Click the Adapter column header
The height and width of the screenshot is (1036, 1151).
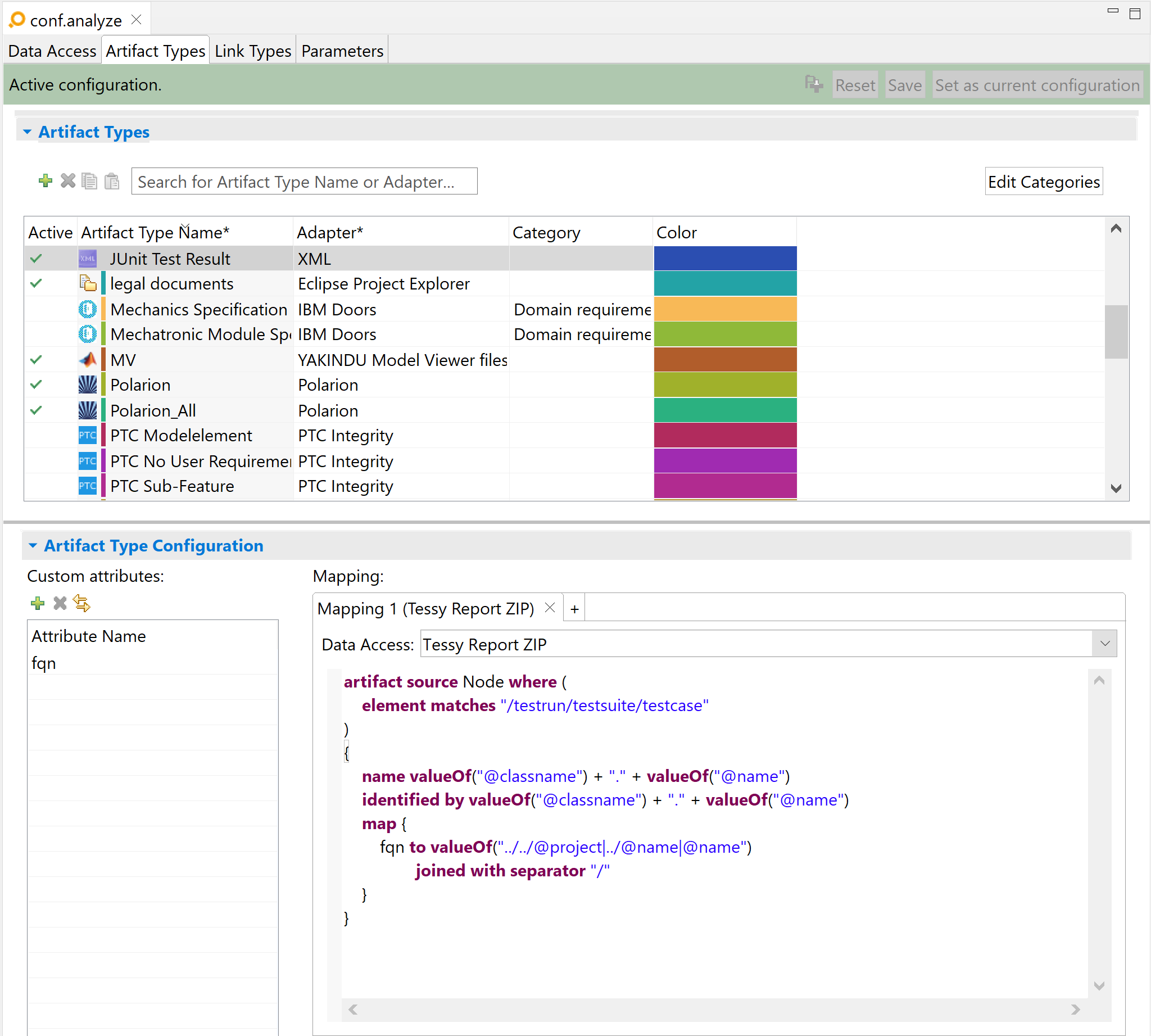click(x=401, y=232)
